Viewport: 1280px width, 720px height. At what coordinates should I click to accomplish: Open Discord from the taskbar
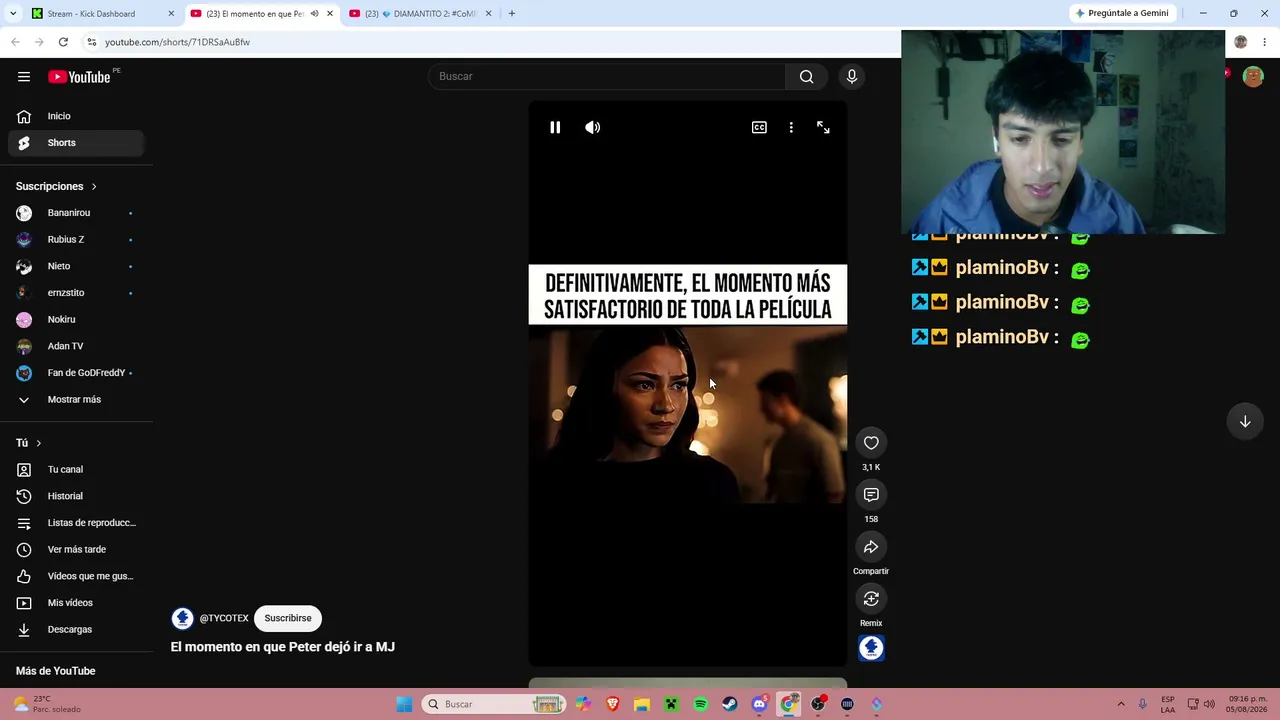tap(759, 704)
